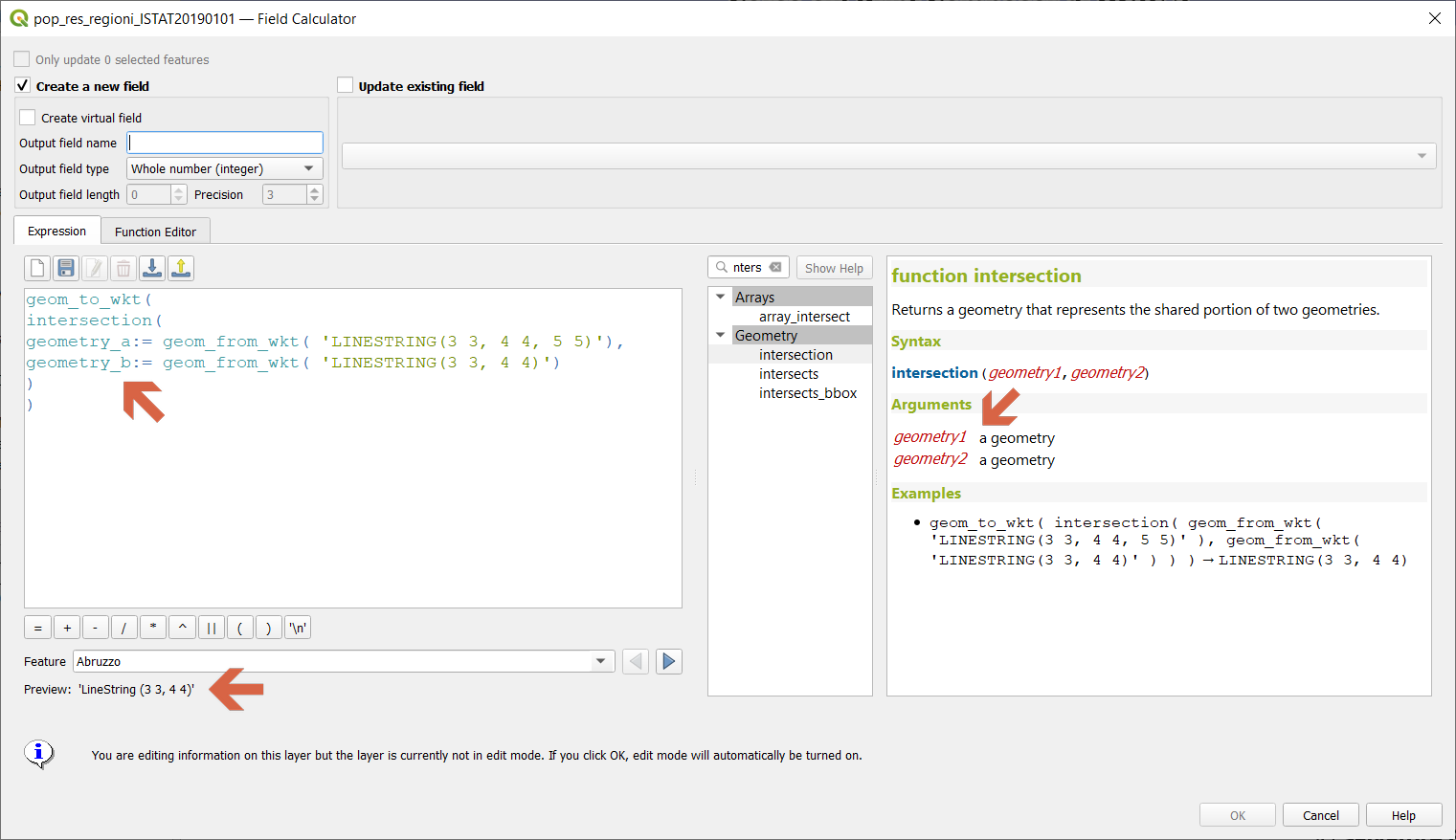Export user expressions with the upload icon
This screenshot has width=1456, height=840.
click(x=180, y=268)
